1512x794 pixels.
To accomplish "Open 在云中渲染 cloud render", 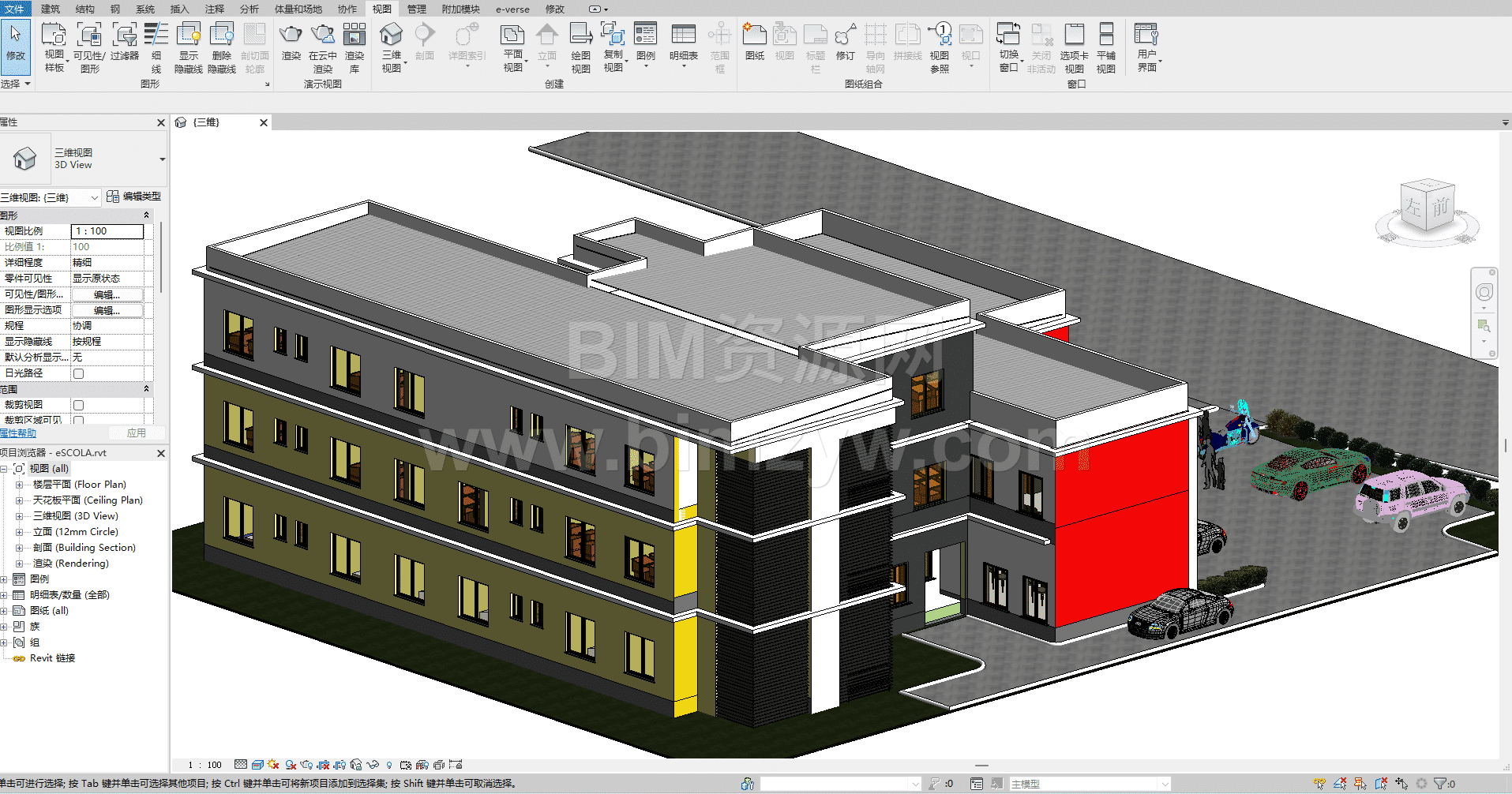I will coord(322,47).
